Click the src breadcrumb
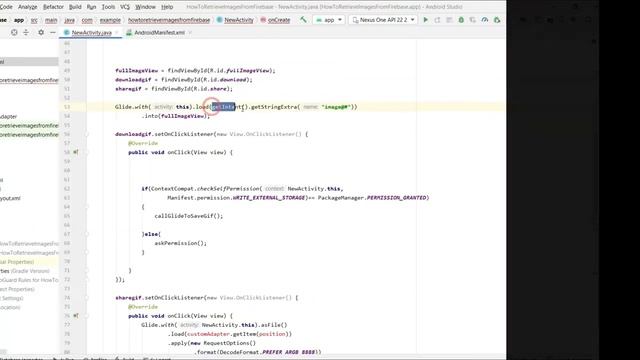The width and height of the screenshot is (640, 360). (x=34, y=20)
